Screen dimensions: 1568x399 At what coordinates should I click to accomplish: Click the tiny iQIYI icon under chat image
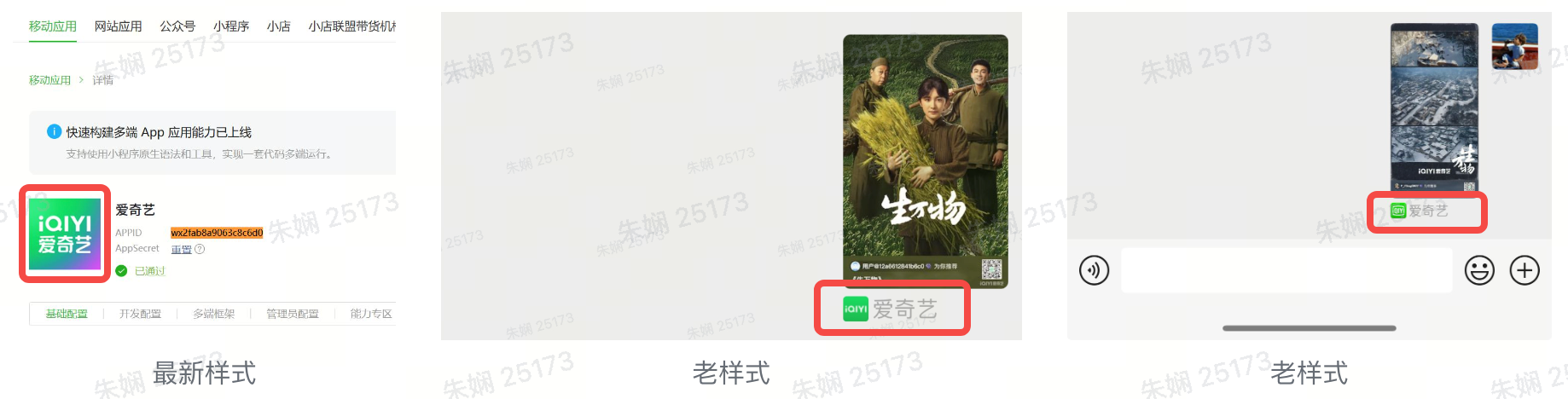[1398, 211]
